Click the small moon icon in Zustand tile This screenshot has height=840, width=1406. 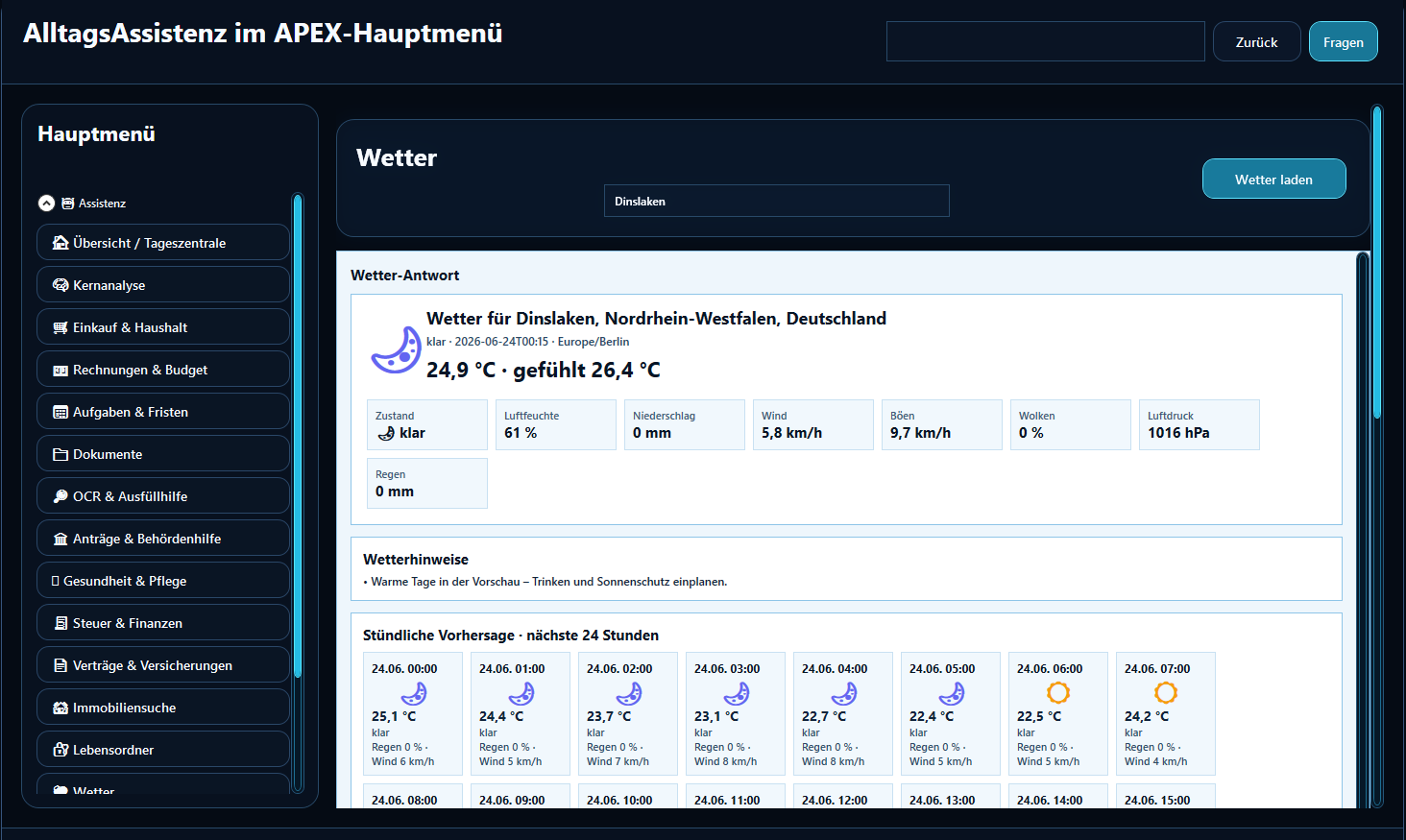pos(386,433)
